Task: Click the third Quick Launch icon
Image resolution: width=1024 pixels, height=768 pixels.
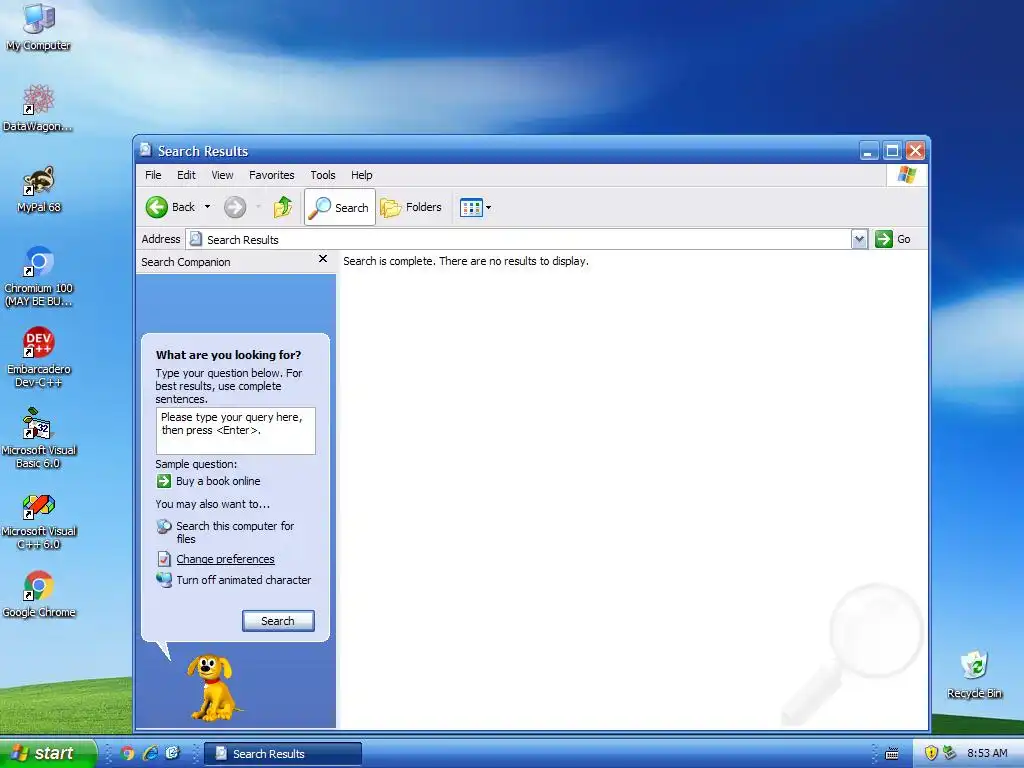Action: click(172, 754)
